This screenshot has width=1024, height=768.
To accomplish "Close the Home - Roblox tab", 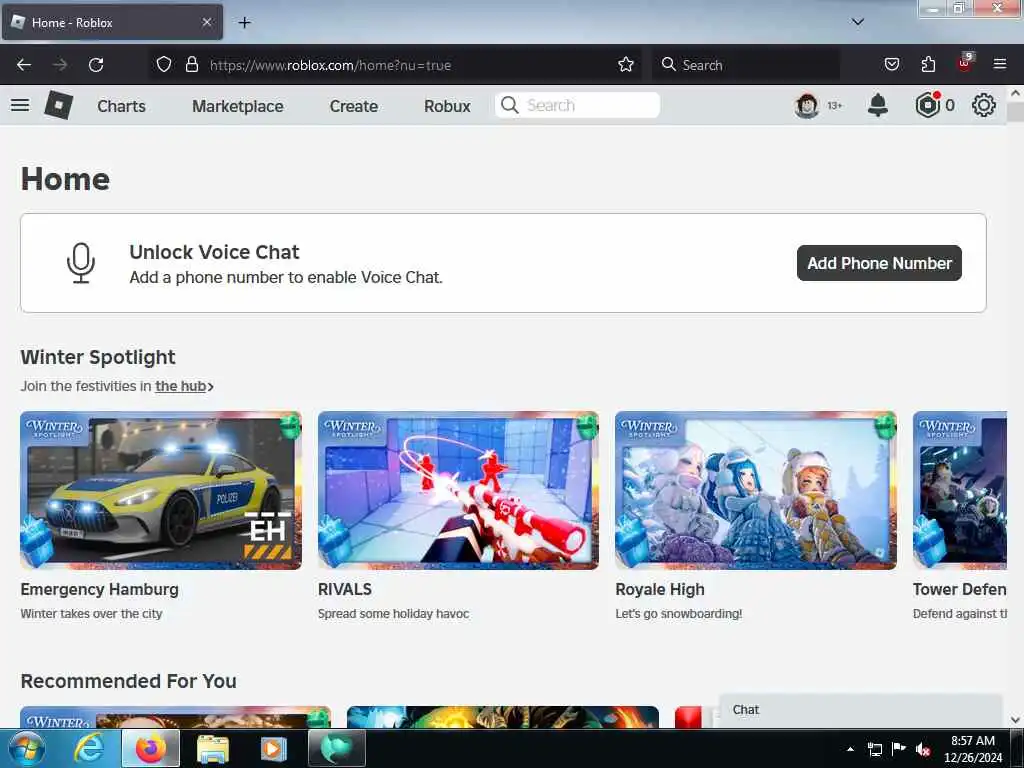I will [206, 22].
